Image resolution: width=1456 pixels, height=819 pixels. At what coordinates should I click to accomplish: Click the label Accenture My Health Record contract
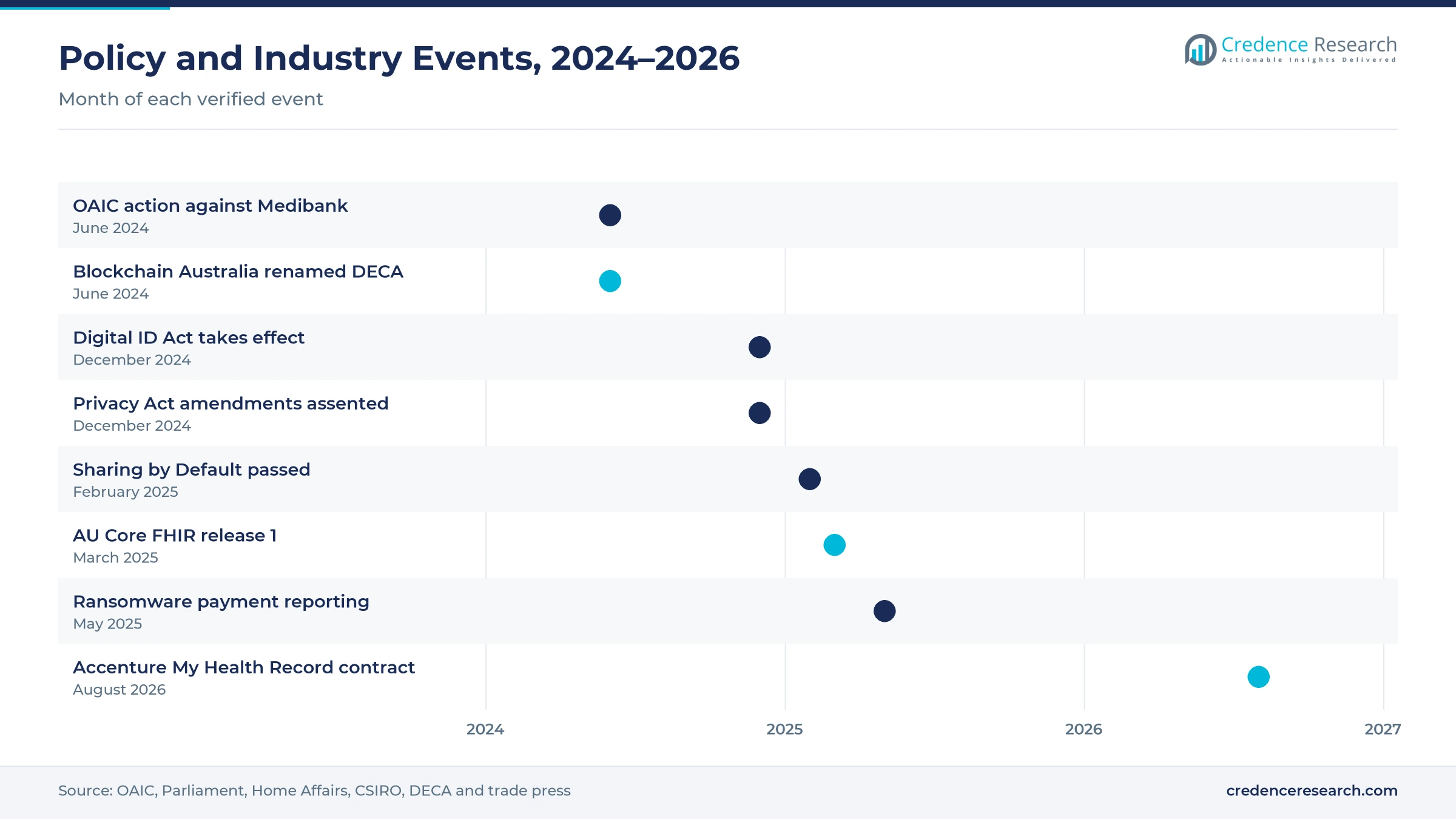(244, 667)
